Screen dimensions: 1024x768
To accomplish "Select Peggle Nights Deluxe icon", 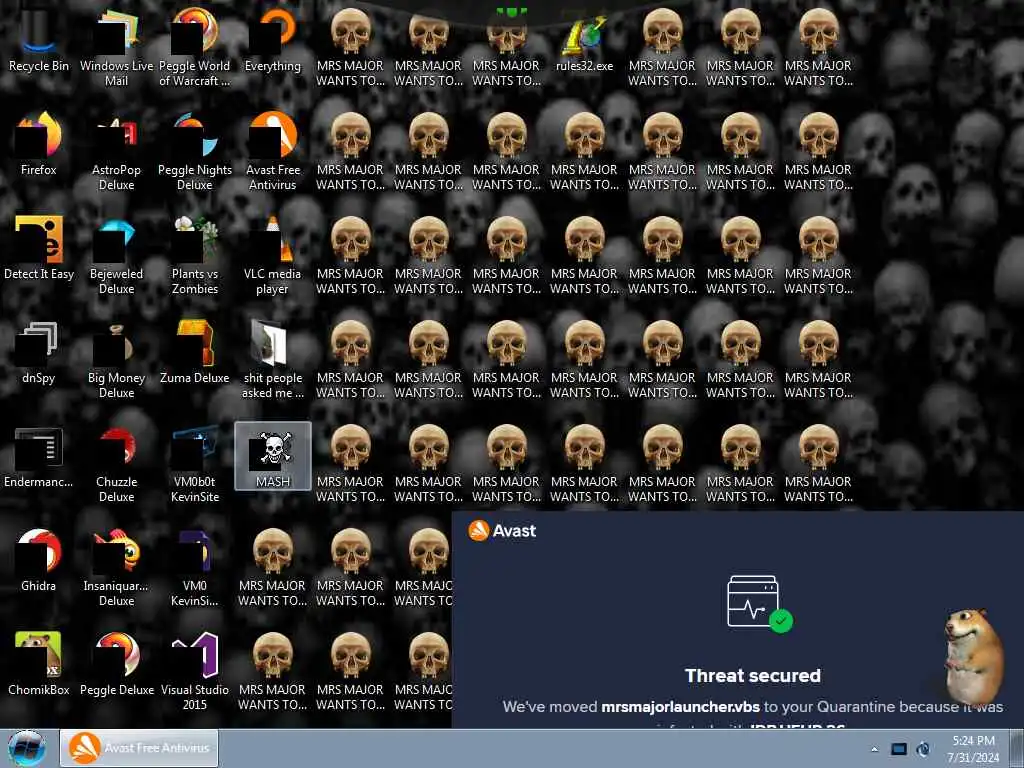I will [195, 152].
